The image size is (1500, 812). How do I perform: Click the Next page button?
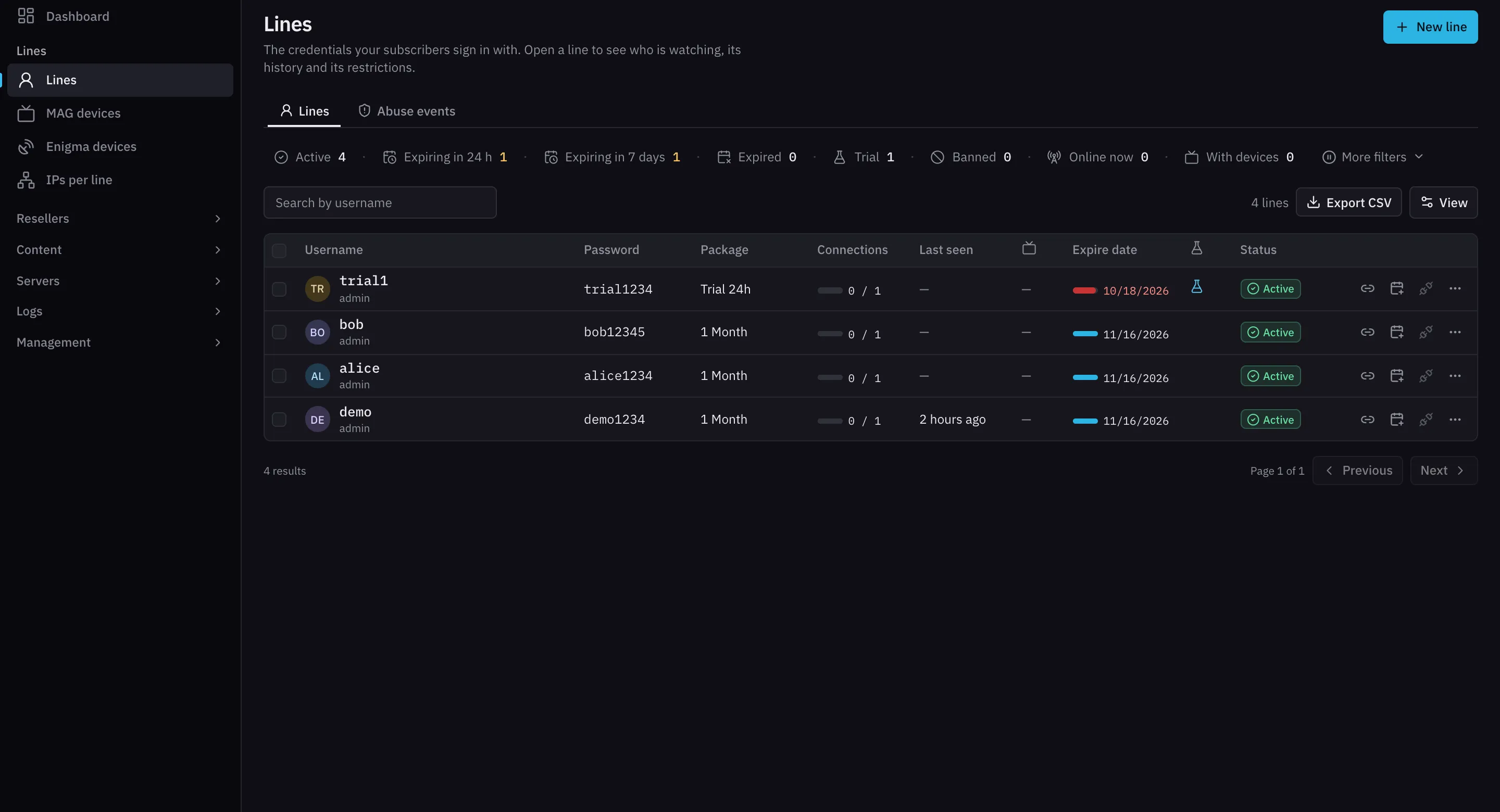(x=1444, y=471)
